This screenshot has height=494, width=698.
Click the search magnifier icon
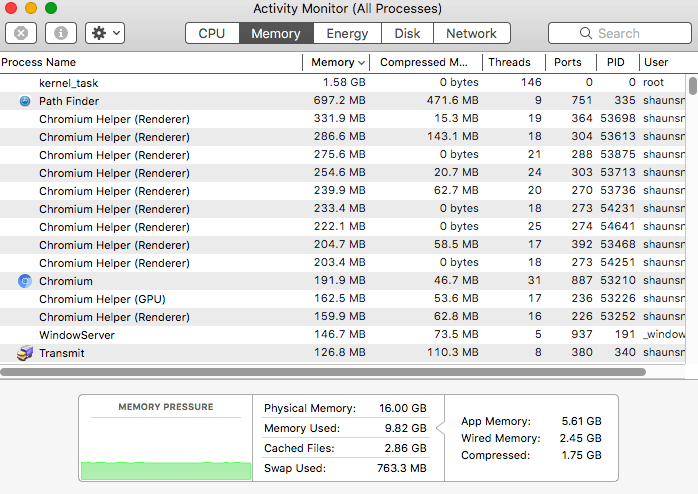point(586,33)
